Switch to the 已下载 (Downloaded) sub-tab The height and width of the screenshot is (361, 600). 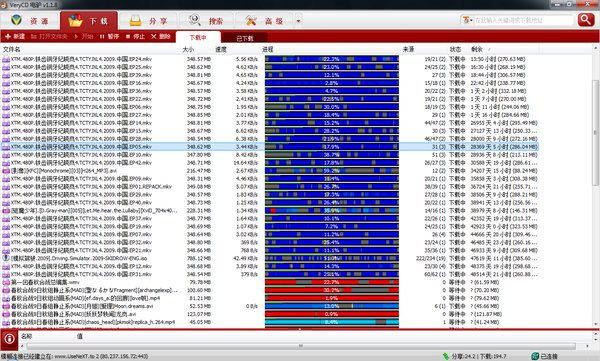click(x=245, y=38)
